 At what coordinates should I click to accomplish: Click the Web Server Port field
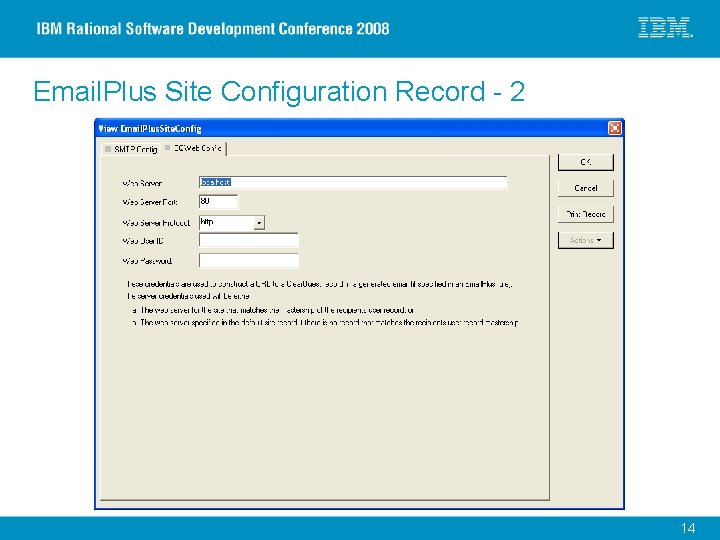click(x=218, y=202)
